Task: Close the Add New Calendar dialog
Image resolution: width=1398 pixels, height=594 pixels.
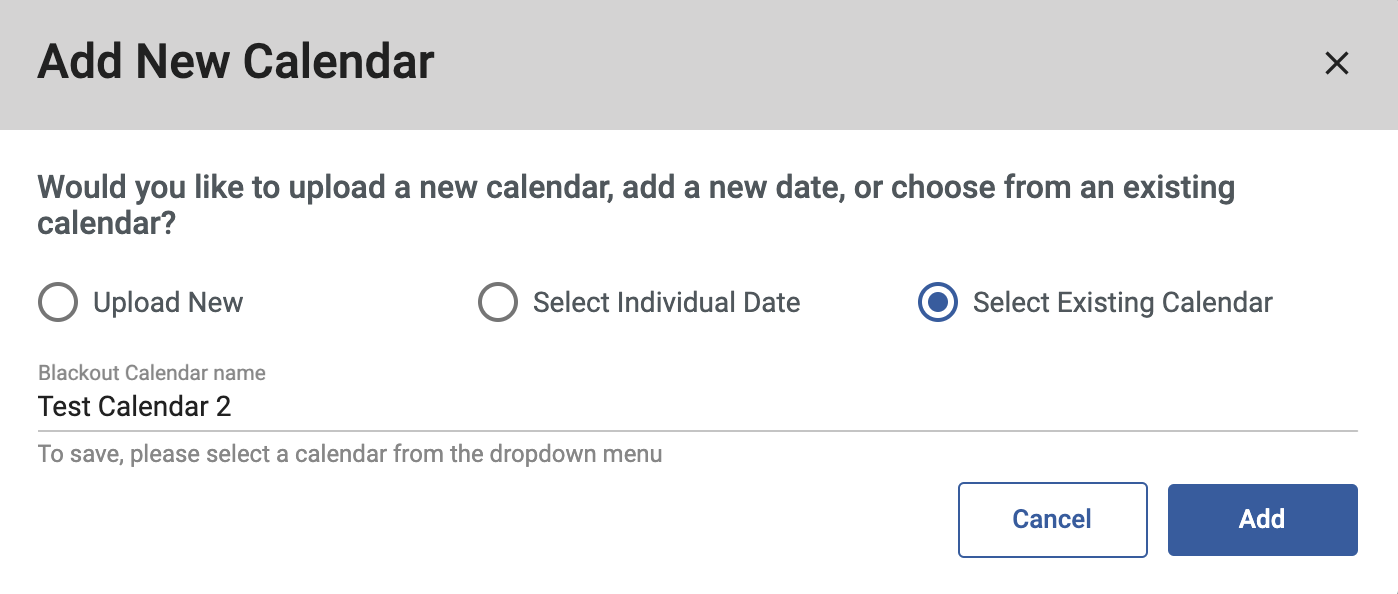Action: coord(1336,64)
